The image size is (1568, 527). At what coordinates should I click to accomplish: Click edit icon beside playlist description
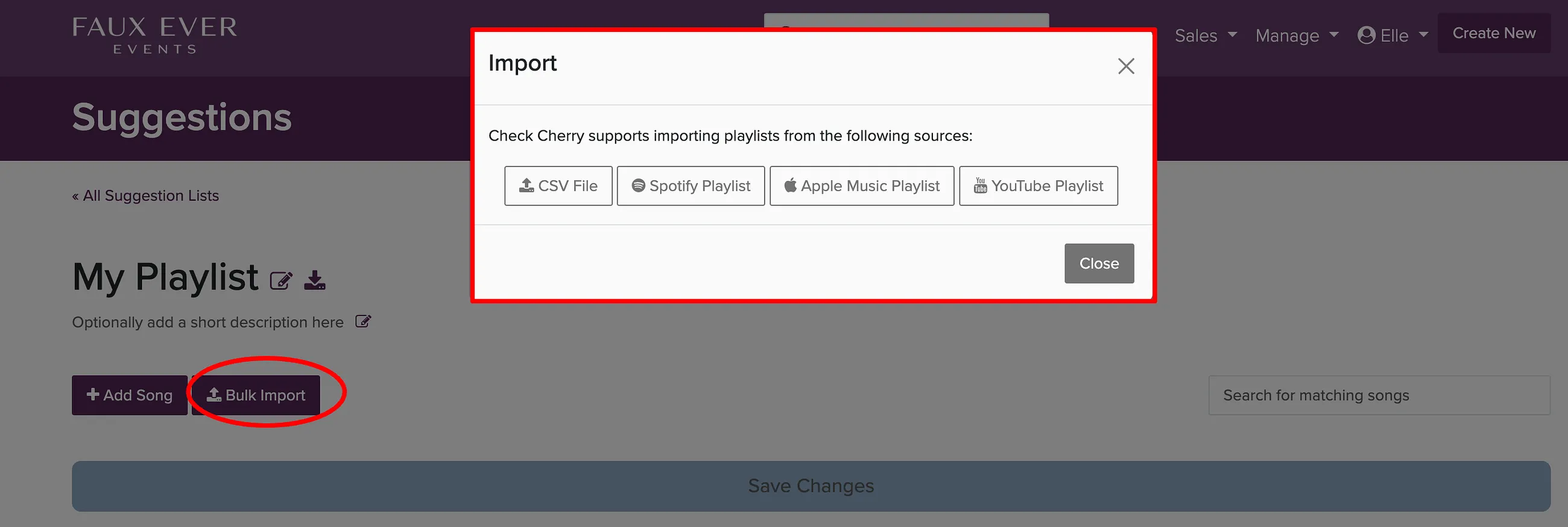pos(363,321)
